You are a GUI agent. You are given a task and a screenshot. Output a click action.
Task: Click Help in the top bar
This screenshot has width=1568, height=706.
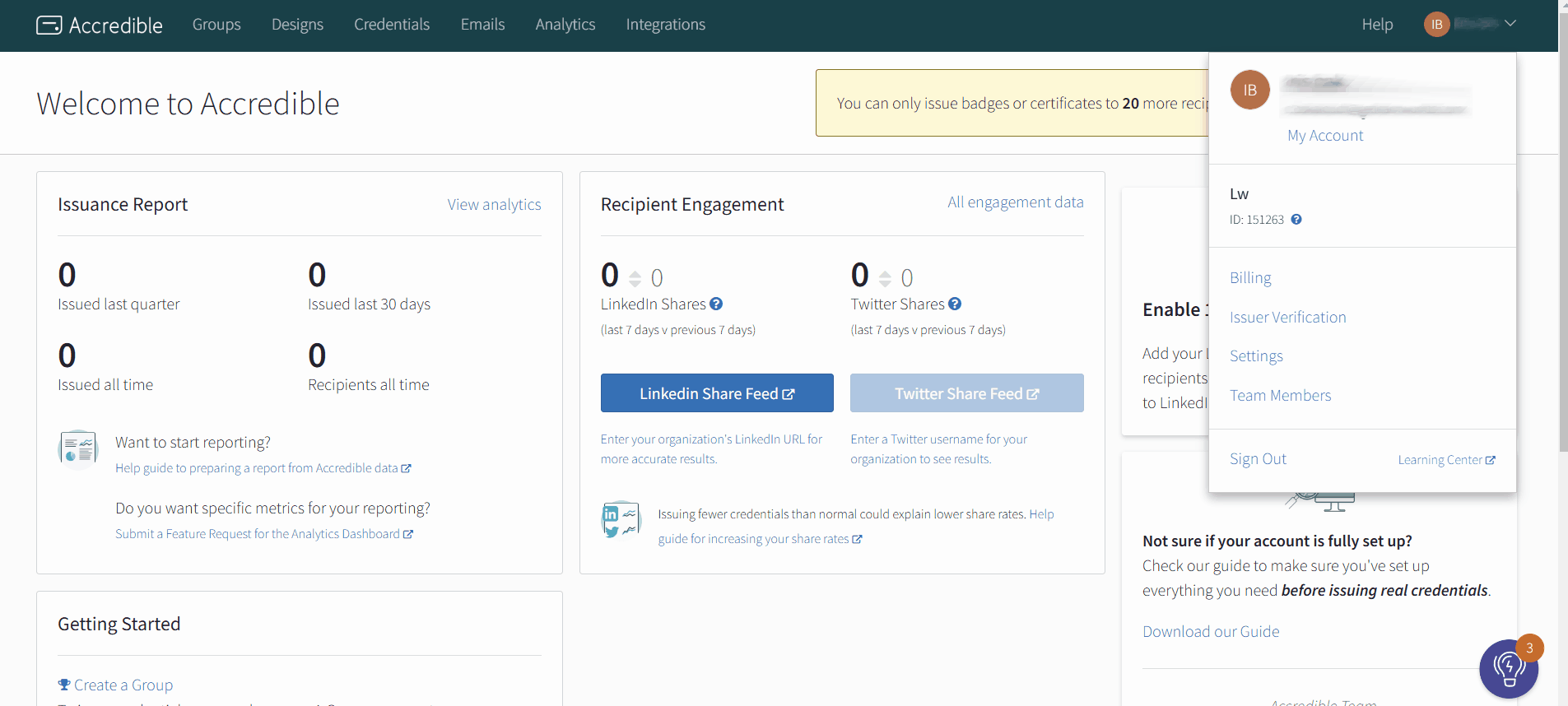[x=1377, y=25]
